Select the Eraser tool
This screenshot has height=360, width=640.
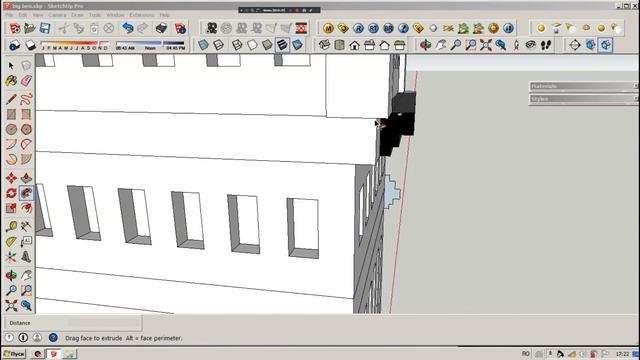click(26, 80)
